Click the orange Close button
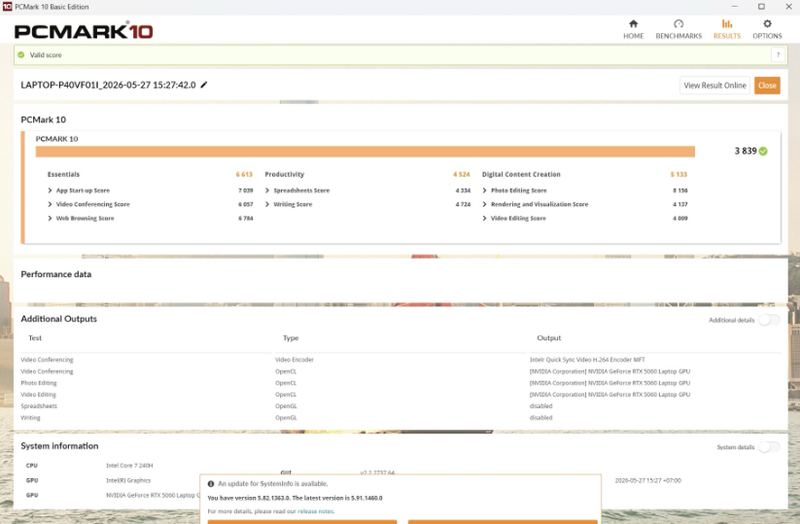 [767, 85]
